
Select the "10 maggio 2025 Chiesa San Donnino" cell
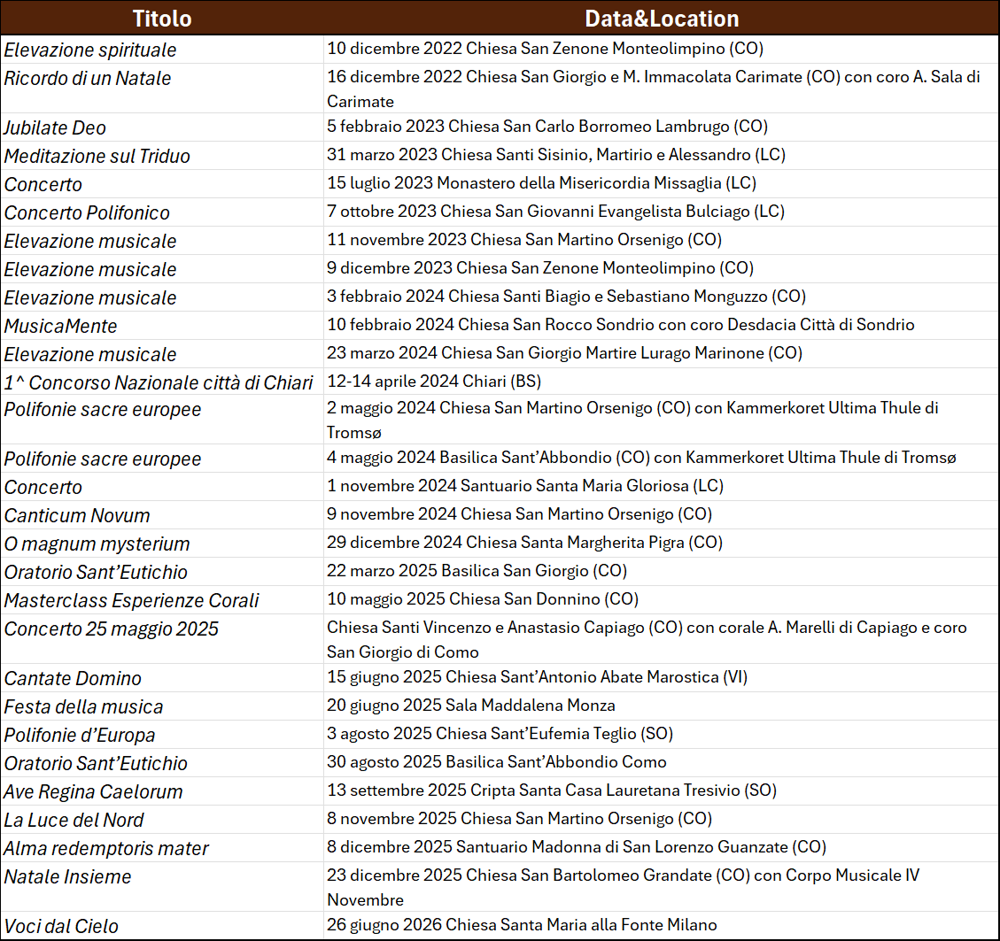(x=661, y=599)
